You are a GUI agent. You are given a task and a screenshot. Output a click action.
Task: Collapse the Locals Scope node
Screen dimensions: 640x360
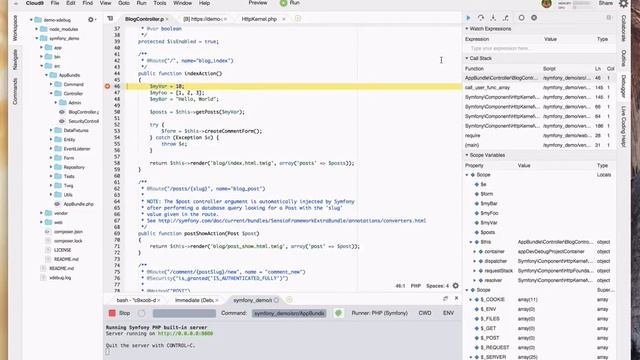[x=467, y=175]
